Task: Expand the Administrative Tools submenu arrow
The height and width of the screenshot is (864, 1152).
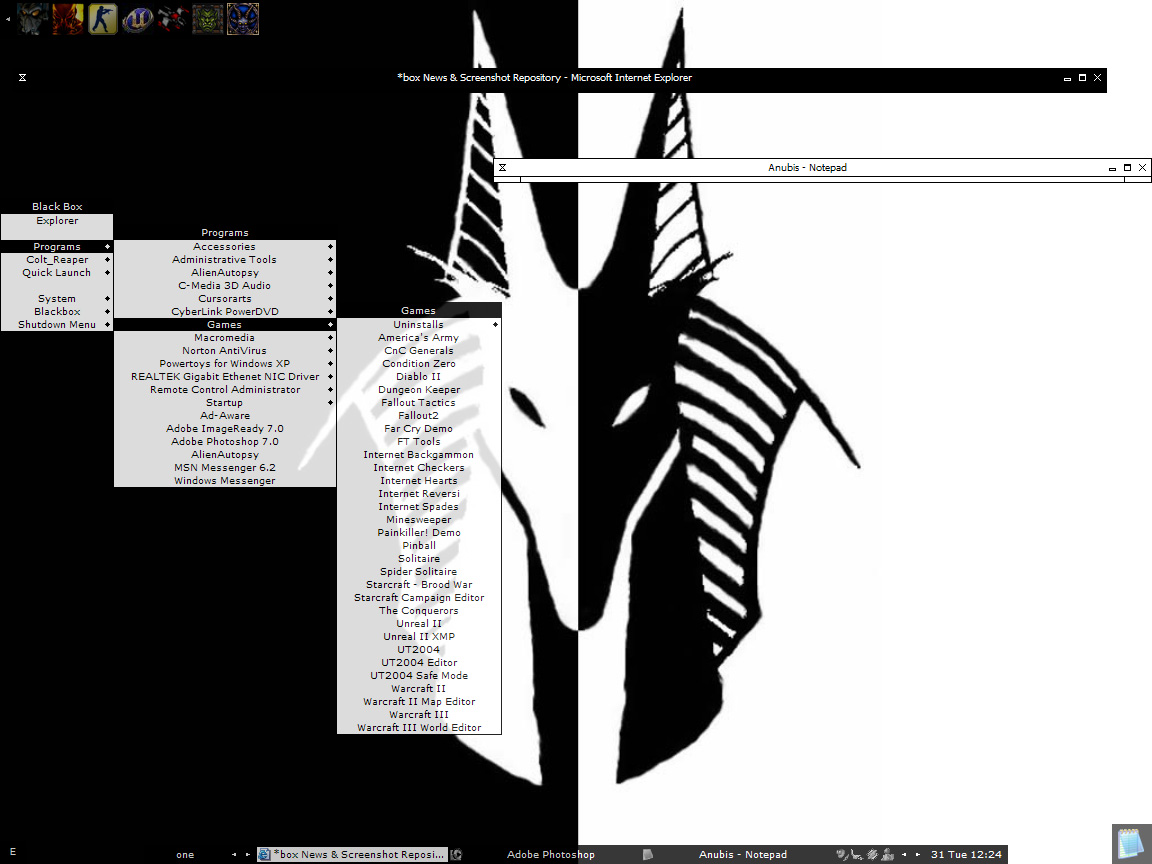Action: (331, 260)
